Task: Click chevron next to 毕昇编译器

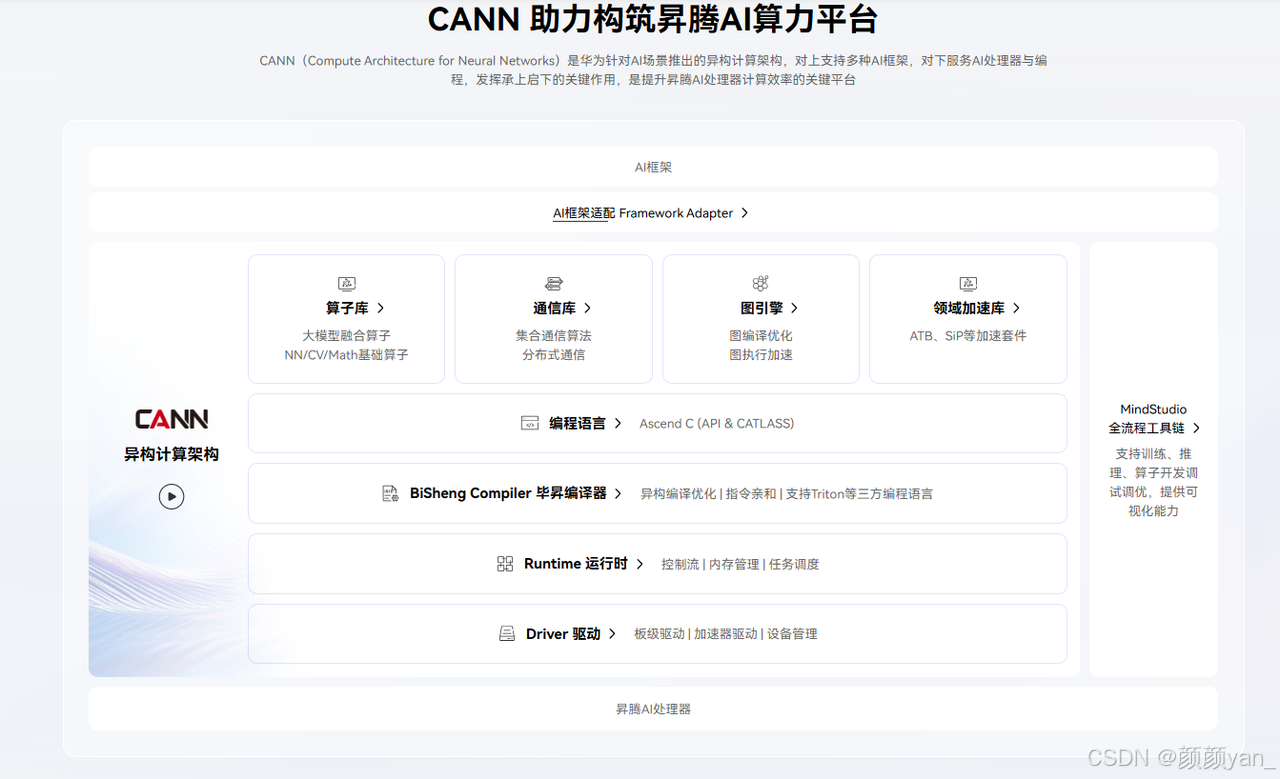Action: (x=619, y=493)
